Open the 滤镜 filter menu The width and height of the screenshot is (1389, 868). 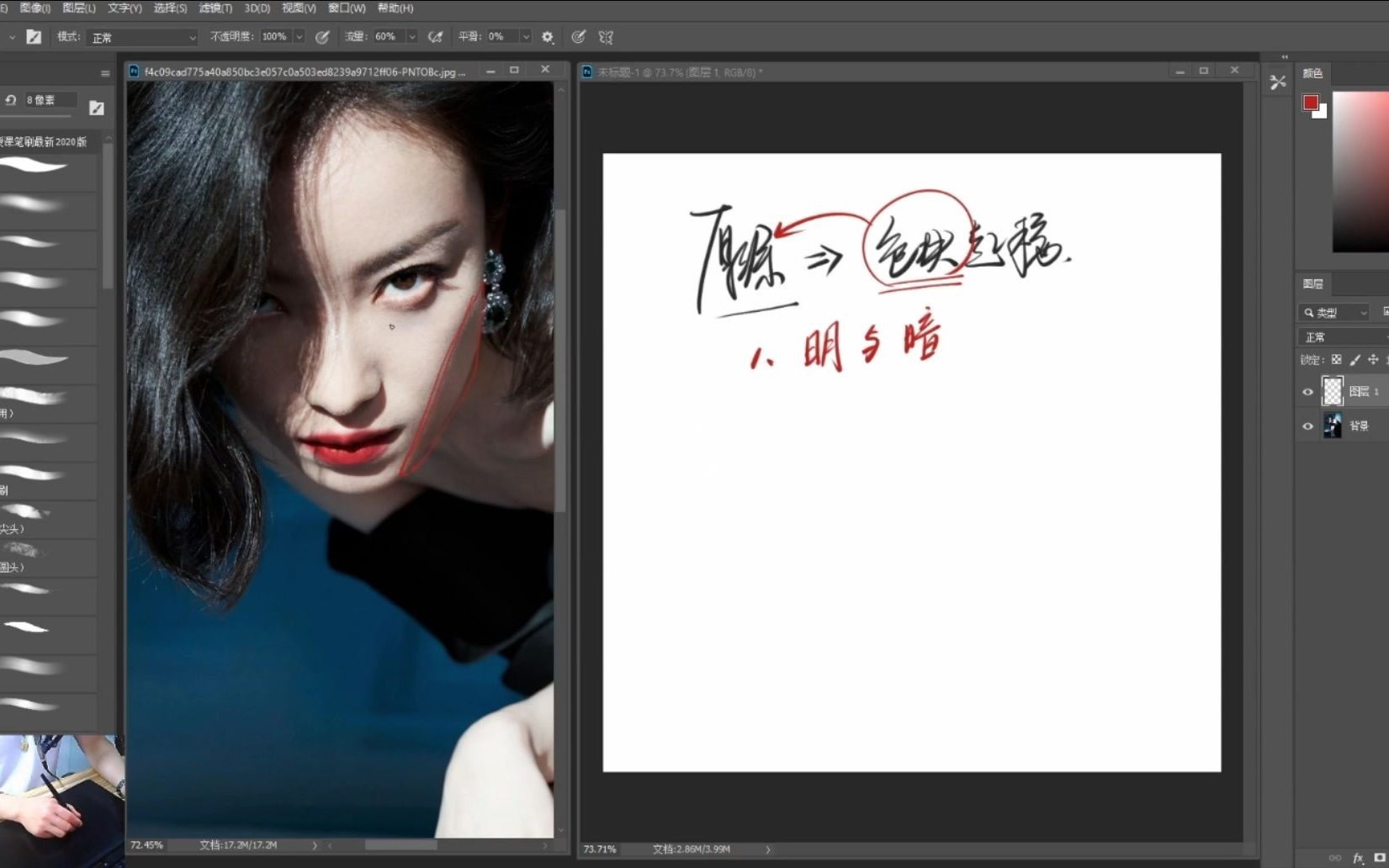click(x=215, y=8)
